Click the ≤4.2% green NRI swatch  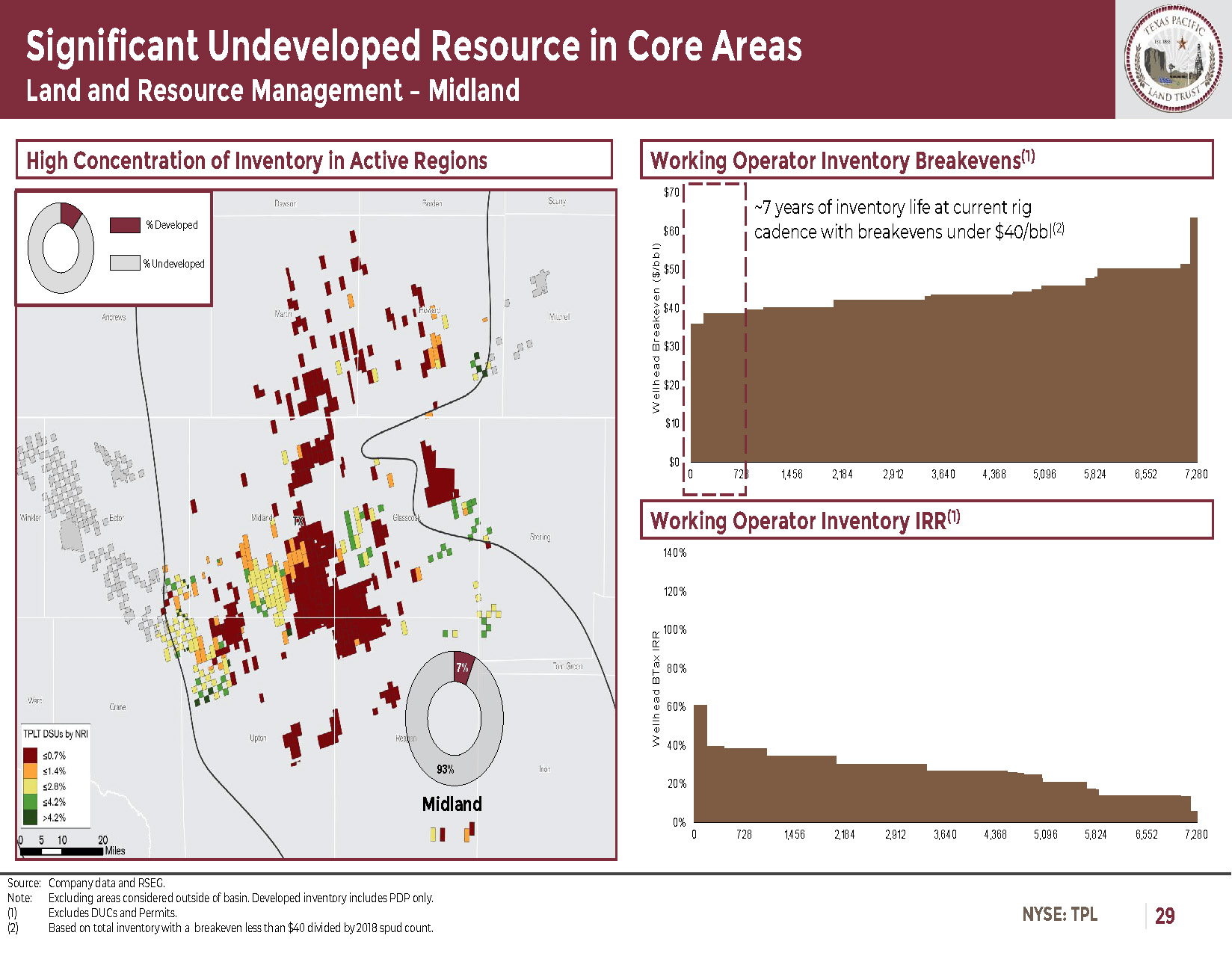point(31,802)
